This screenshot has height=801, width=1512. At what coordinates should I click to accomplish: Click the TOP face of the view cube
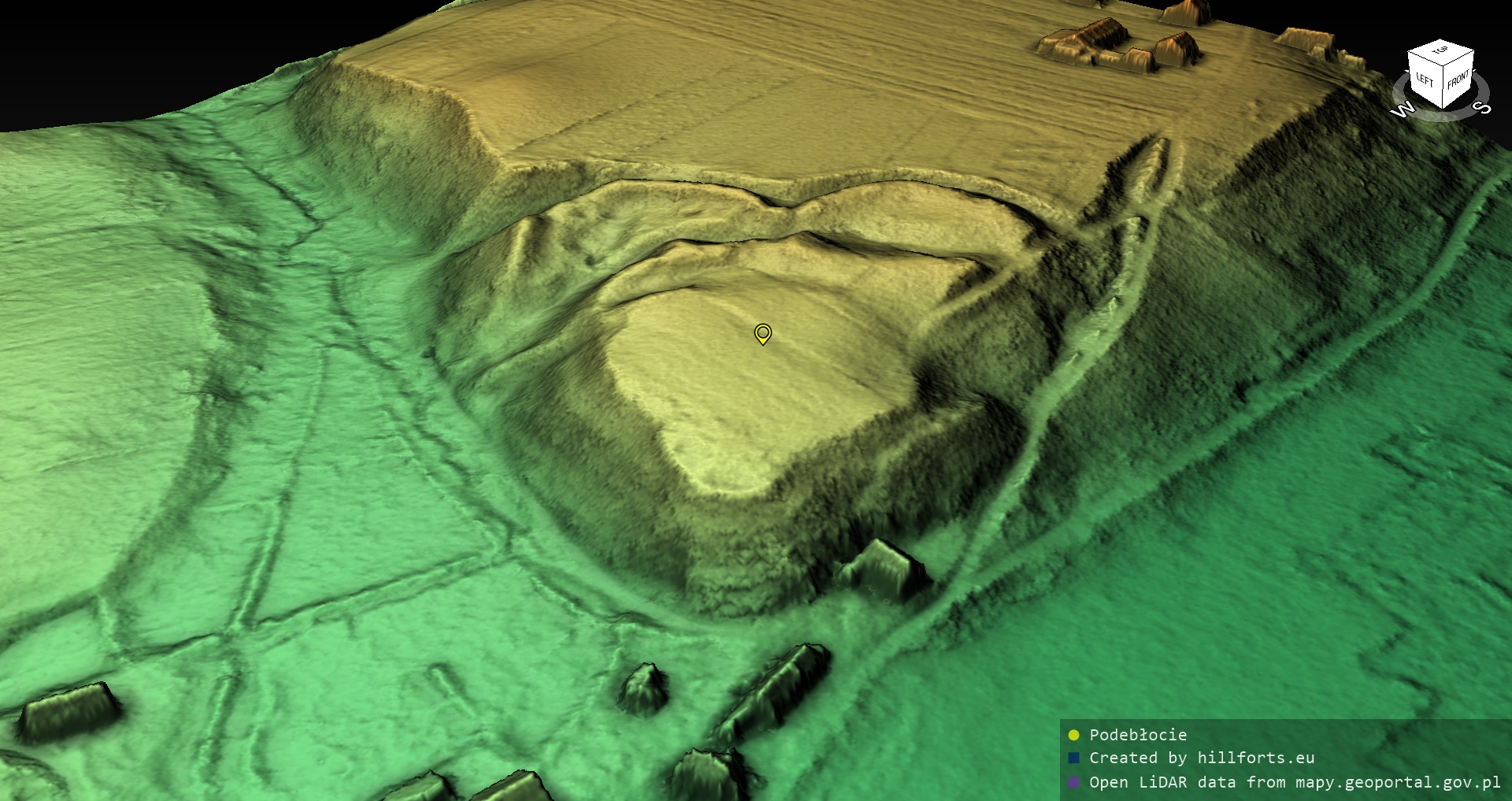pos(1440,51)
